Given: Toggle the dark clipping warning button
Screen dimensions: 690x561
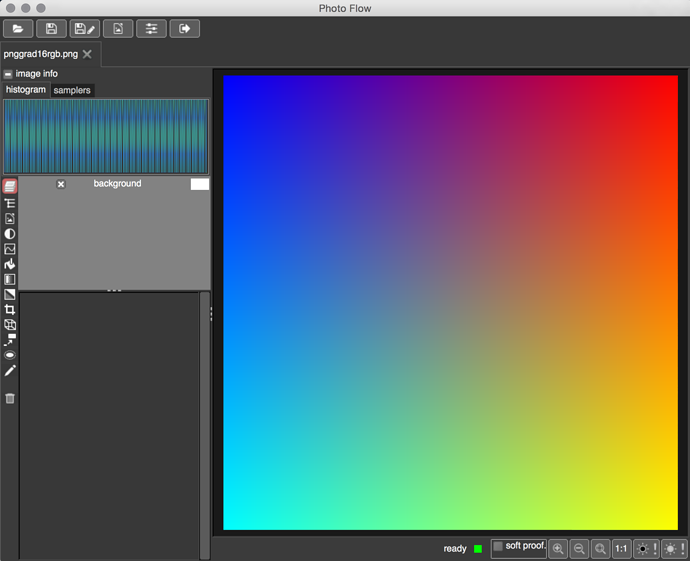Looking at the screenshot, I should tap(645, 548).
